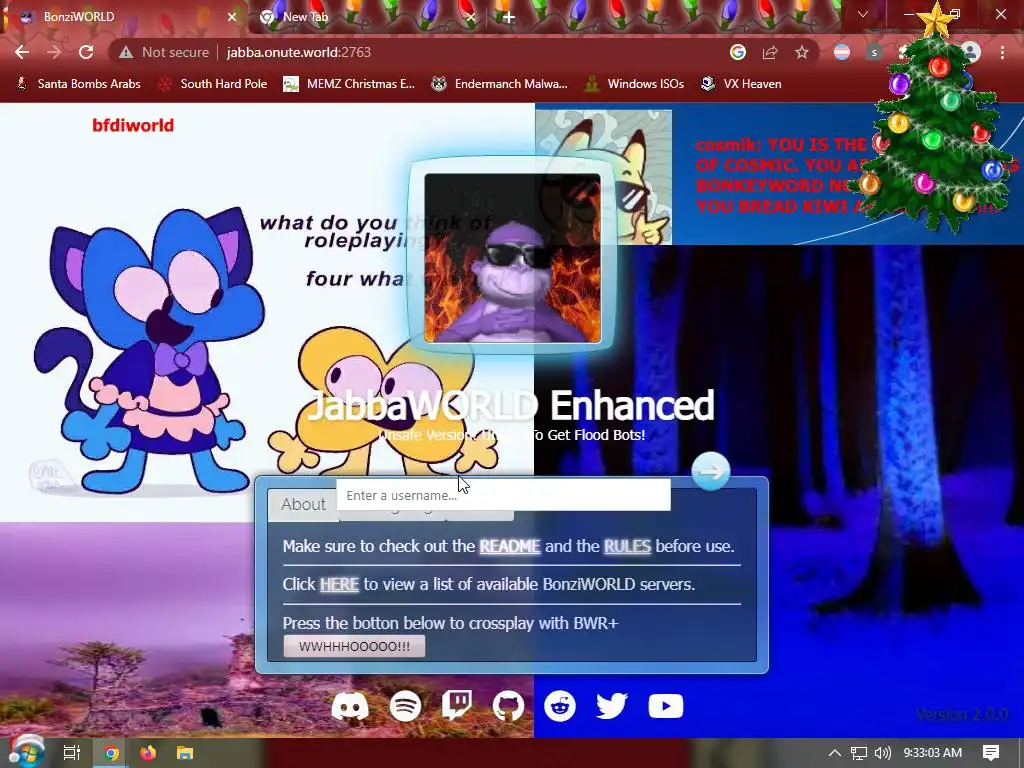Image resolution: width=1024 pixels, height=768 pixels.
Task: Open the Twitch social icon
Action: [456, 706]
